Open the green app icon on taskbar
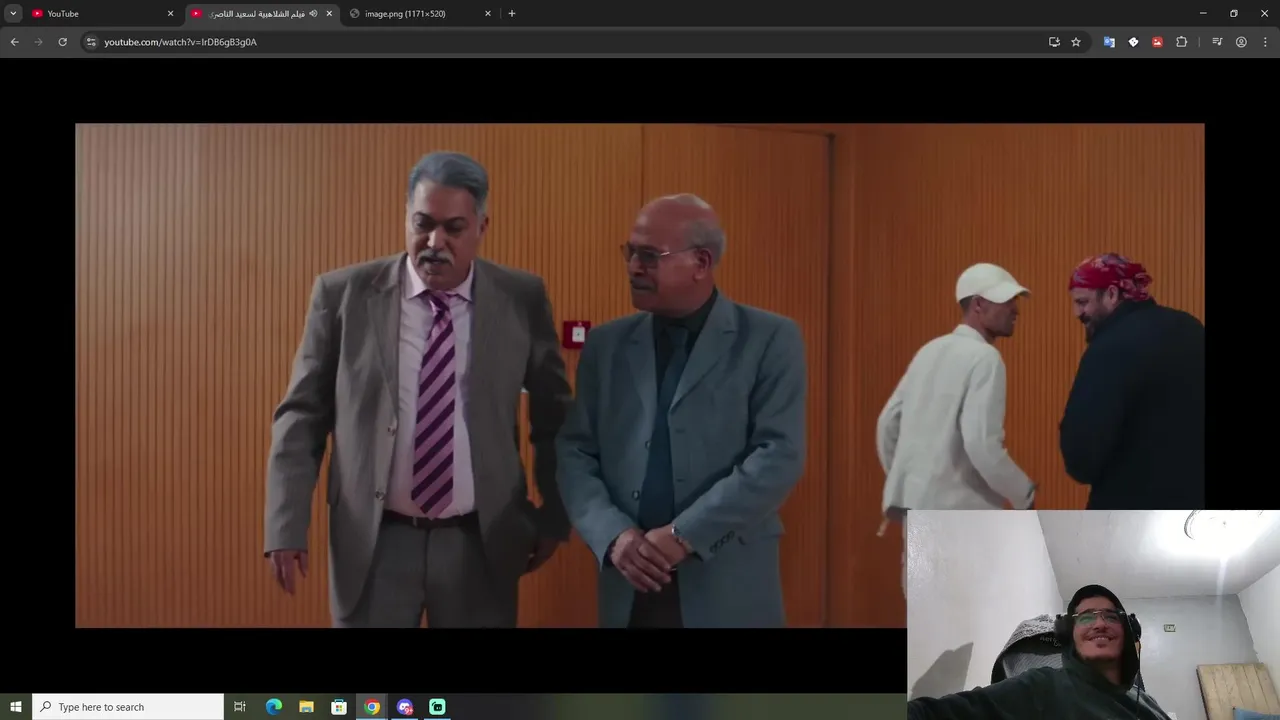 point(437,707)
